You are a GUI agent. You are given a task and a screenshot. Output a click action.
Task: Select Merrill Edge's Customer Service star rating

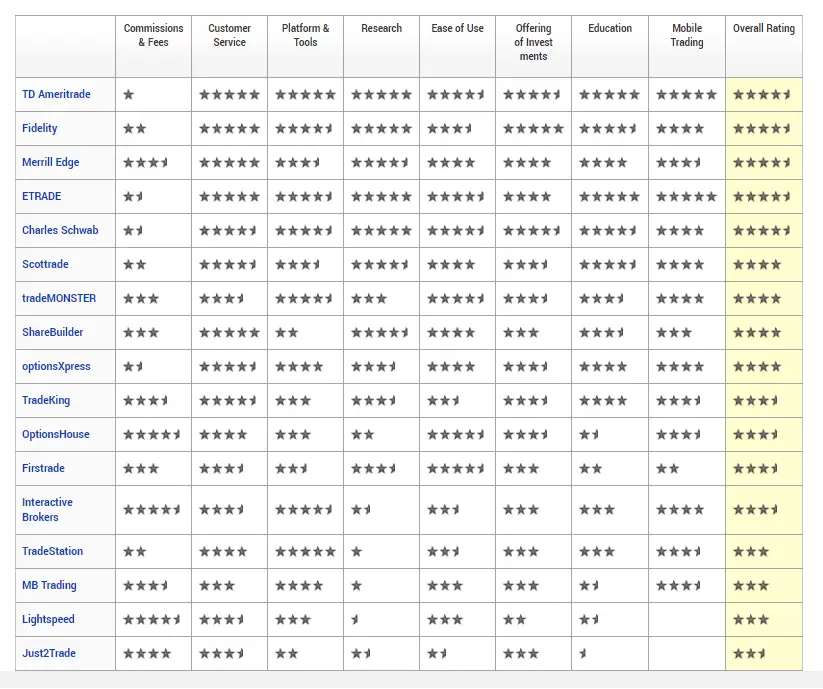229,162
